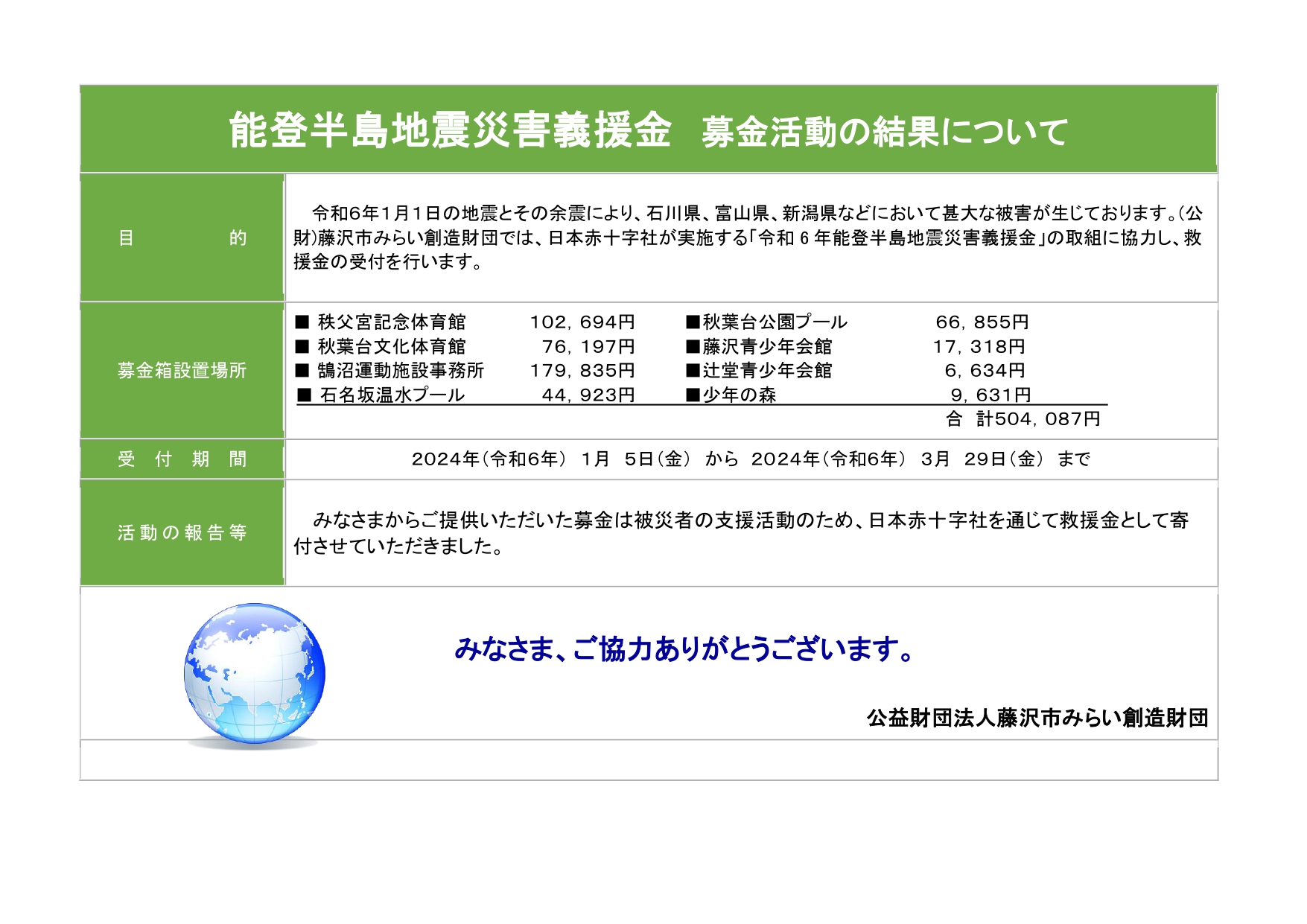Image resolution: width=1307 pixels, height=924 pixels.
Task: Click the blue thank-you message みなさま、ご協力ありがとうございます
Action: [x=684, y=649]
